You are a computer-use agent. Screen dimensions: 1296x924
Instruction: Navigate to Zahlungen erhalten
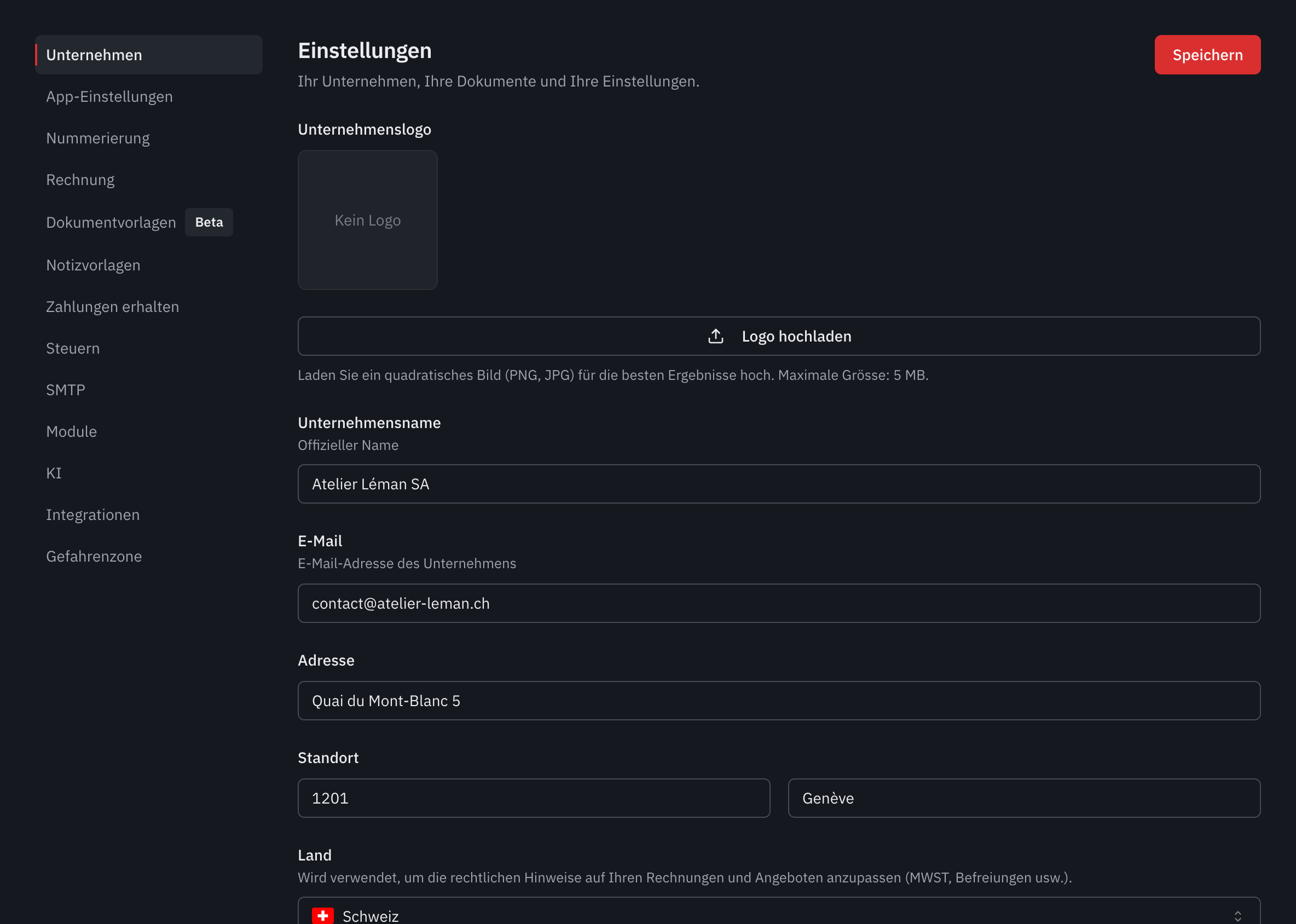[x=113, y=307]
